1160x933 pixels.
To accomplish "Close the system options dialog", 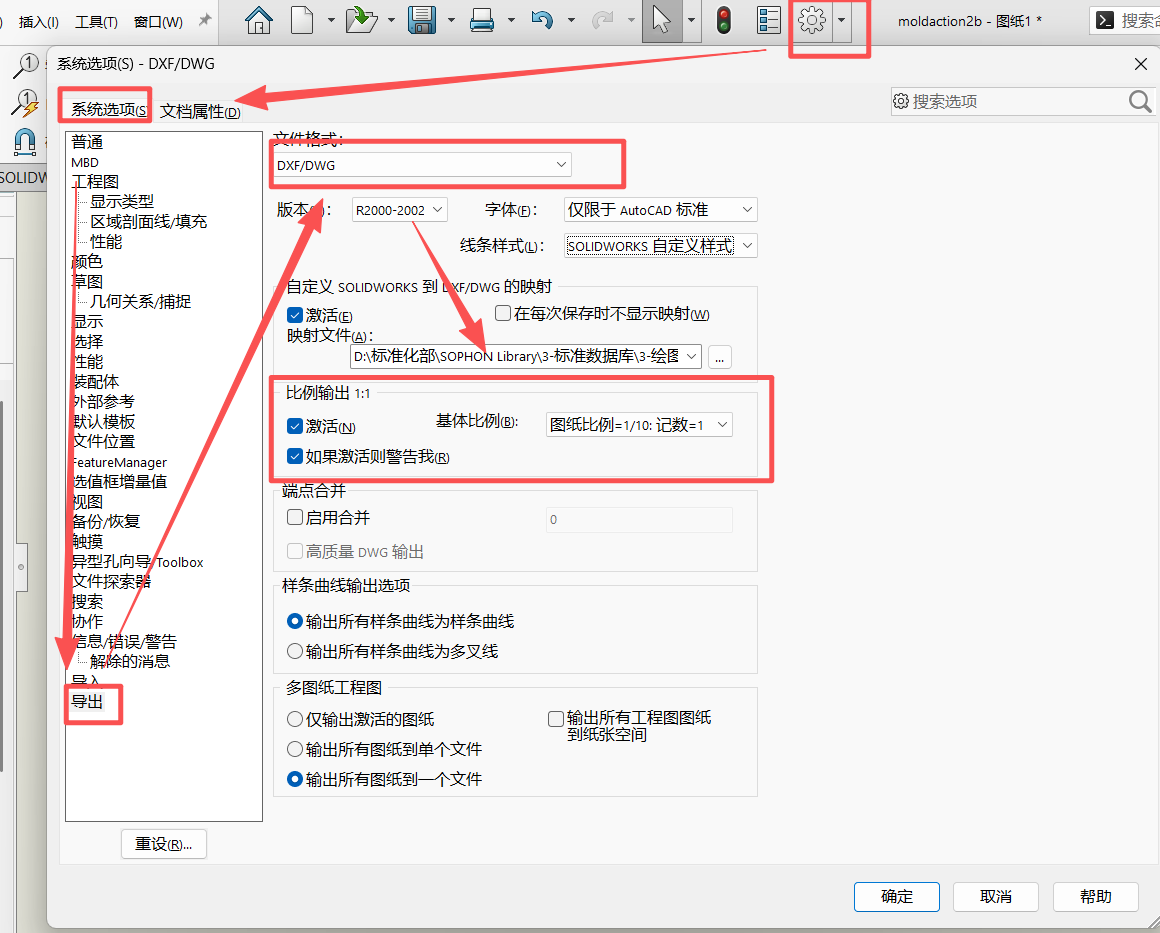I will (1140, 64).
